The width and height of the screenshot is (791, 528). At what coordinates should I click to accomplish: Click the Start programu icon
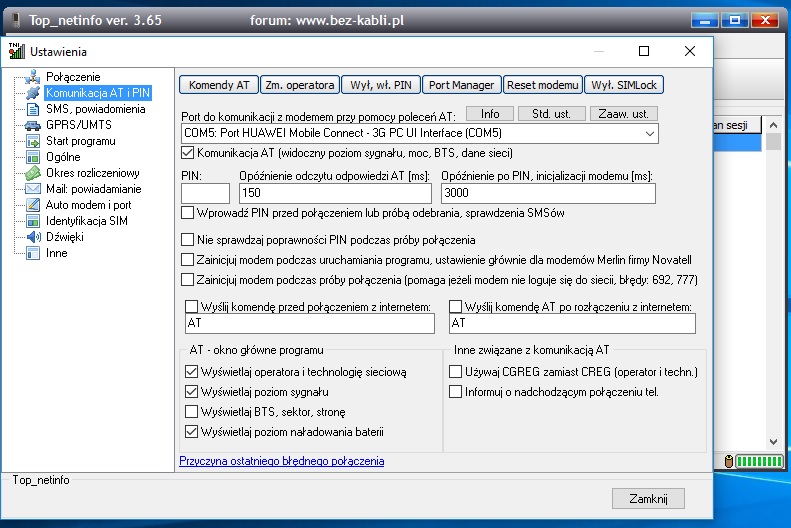[33, 141]
